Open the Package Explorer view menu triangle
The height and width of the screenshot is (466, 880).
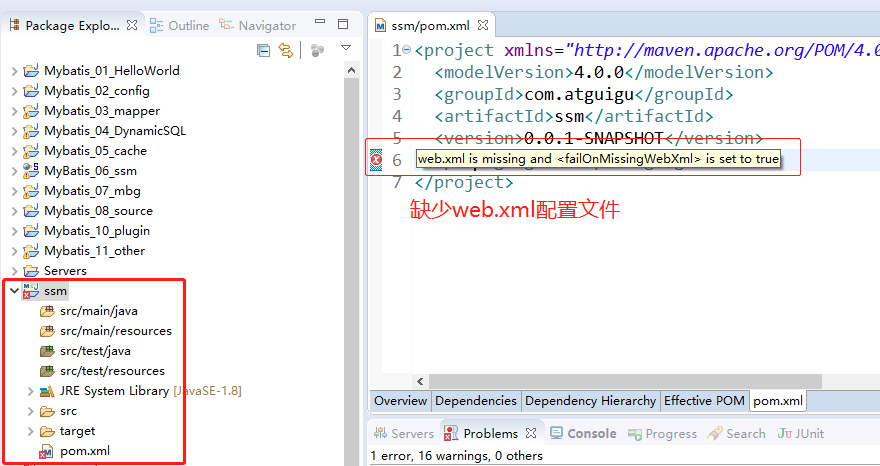point(346,48)
